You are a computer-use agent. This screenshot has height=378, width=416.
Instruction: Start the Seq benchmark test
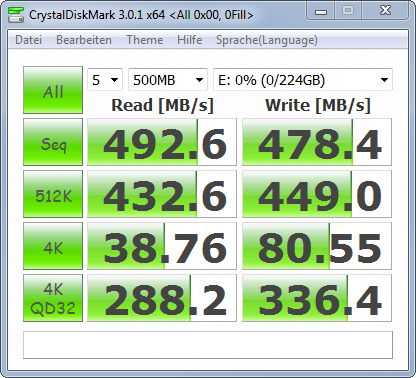(53, 142)
